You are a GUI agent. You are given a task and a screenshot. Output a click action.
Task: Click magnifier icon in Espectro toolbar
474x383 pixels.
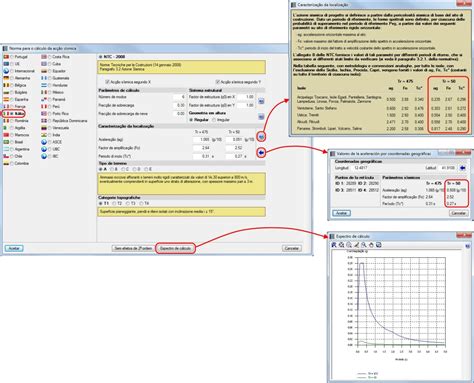(364, 245)
